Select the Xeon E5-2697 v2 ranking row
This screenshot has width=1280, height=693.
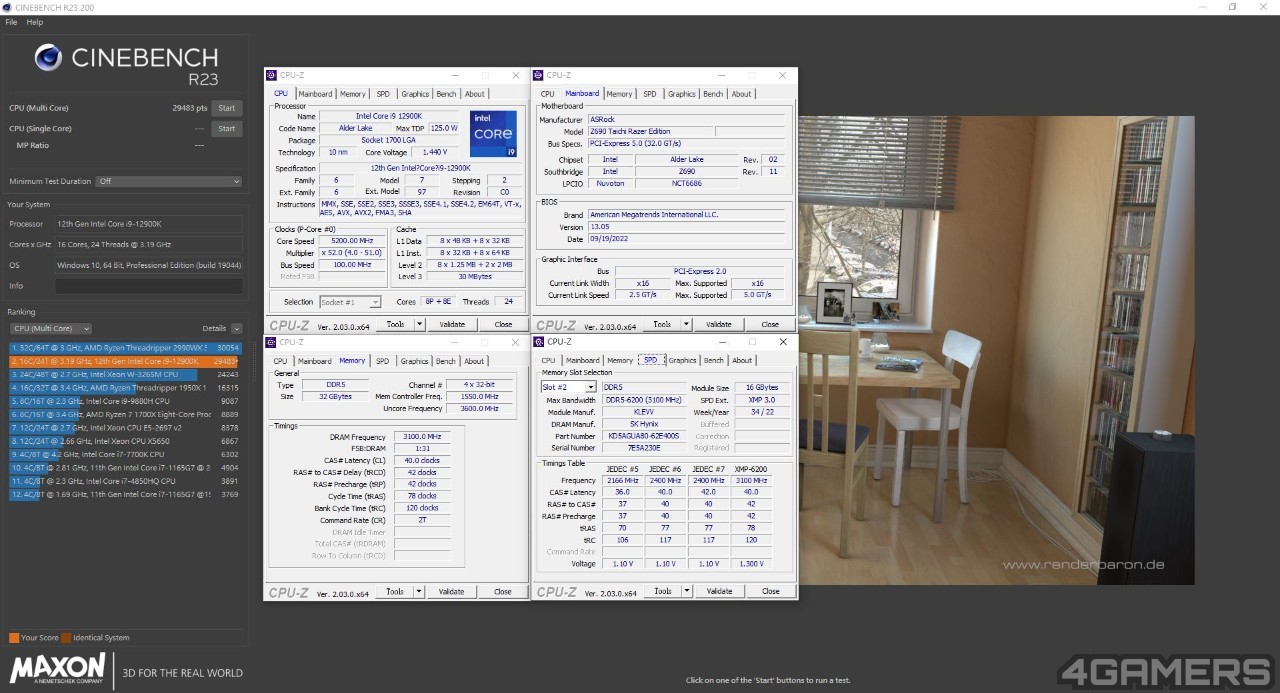coord(125,427)
